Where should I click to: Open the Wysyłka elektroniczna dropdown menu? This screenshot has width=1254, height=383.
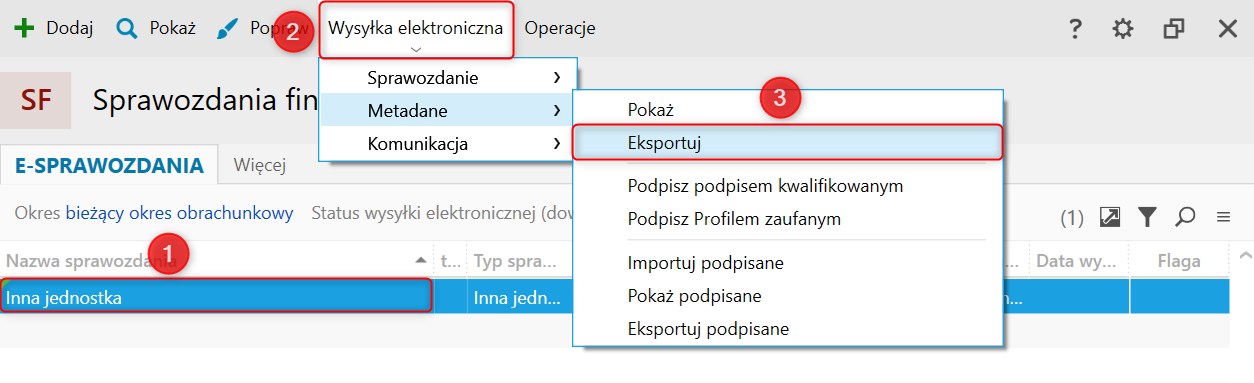click(x=416, y=29)
